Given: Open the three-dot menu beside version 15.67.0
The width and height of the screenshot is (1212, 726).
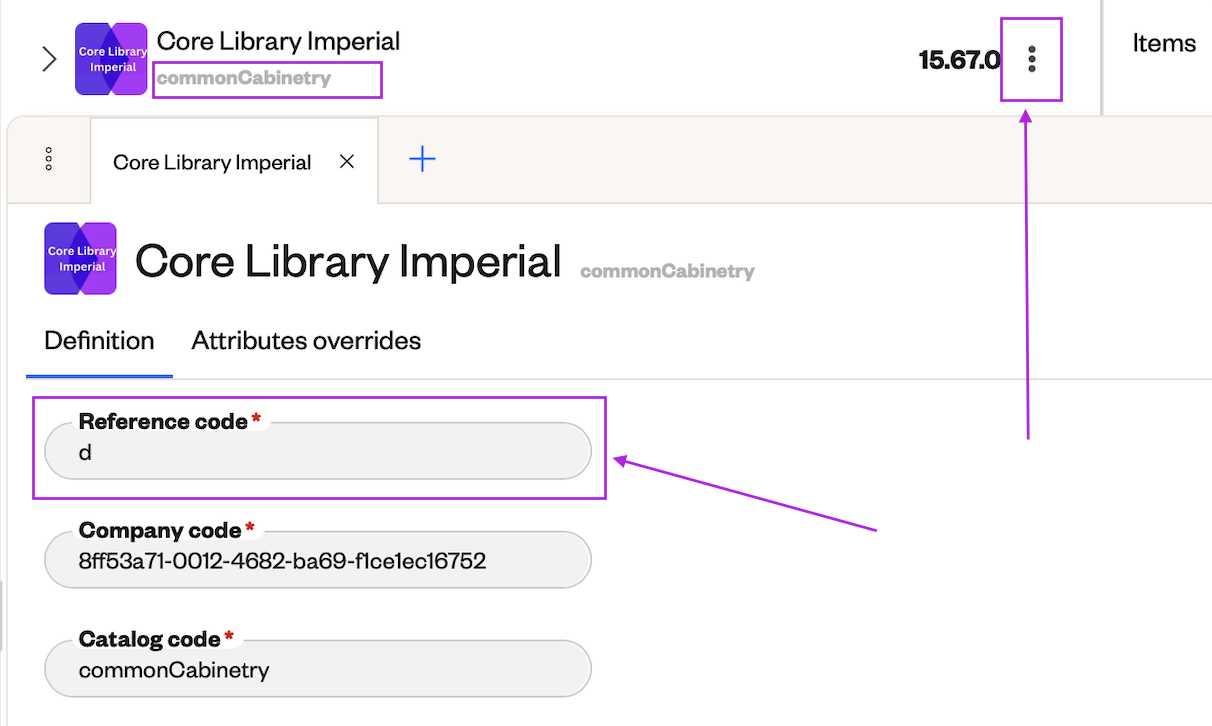Looking at the screenshot, I should [1032, 60].
